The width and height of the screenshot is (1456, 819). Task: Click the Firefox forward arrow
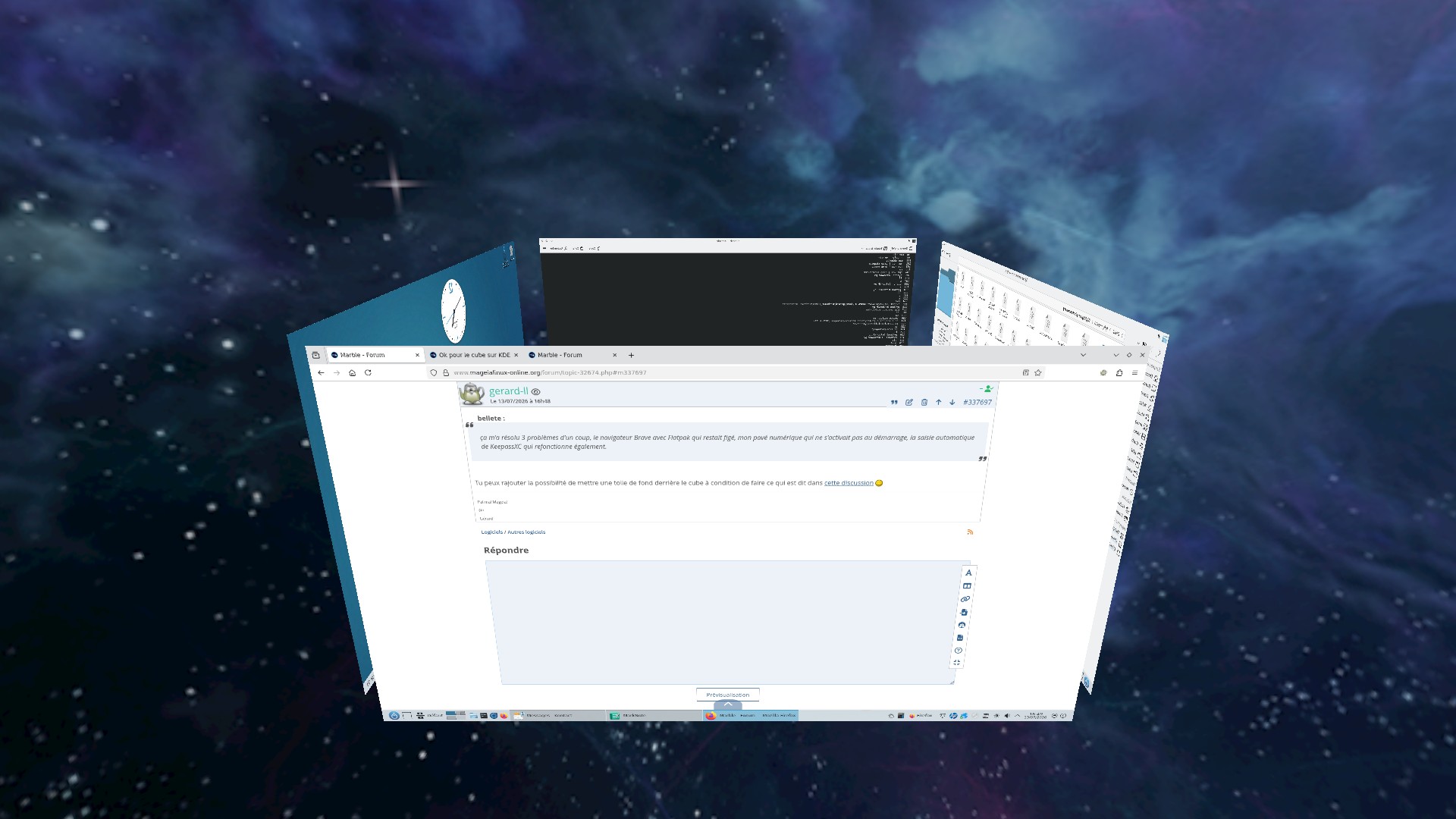pyautogui.click(x=337, y=372)
